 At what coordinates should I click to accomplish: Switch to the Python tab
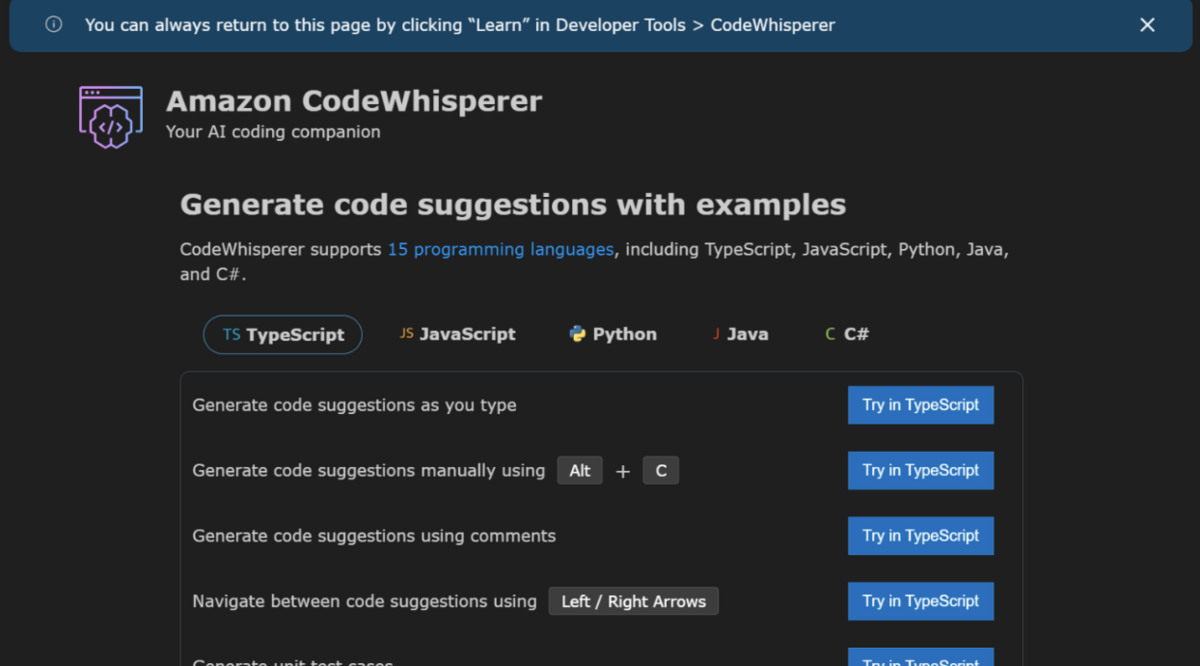click(x=613, y=334)
